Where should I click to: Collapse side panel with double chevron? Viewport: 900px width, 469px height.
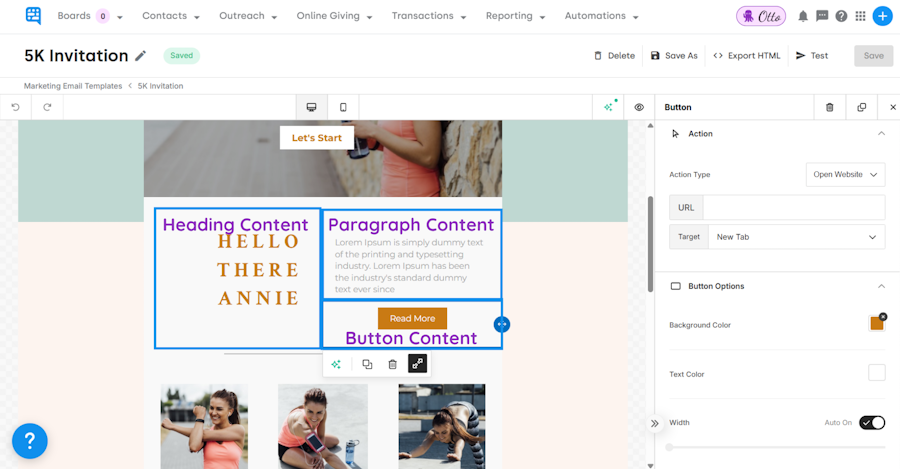point(654,424)
